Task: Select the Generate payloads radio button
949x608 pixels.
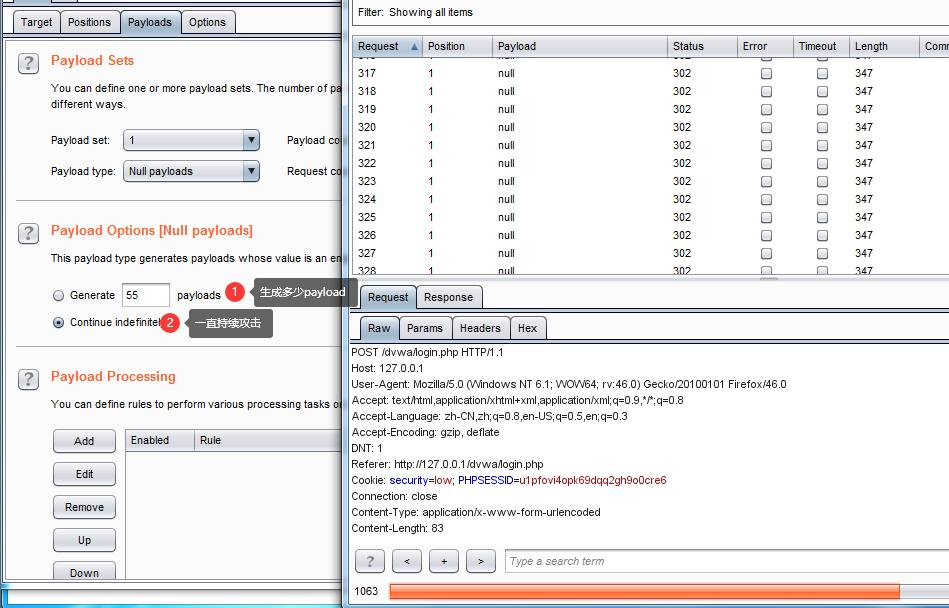Action: (x=59, y=295)
